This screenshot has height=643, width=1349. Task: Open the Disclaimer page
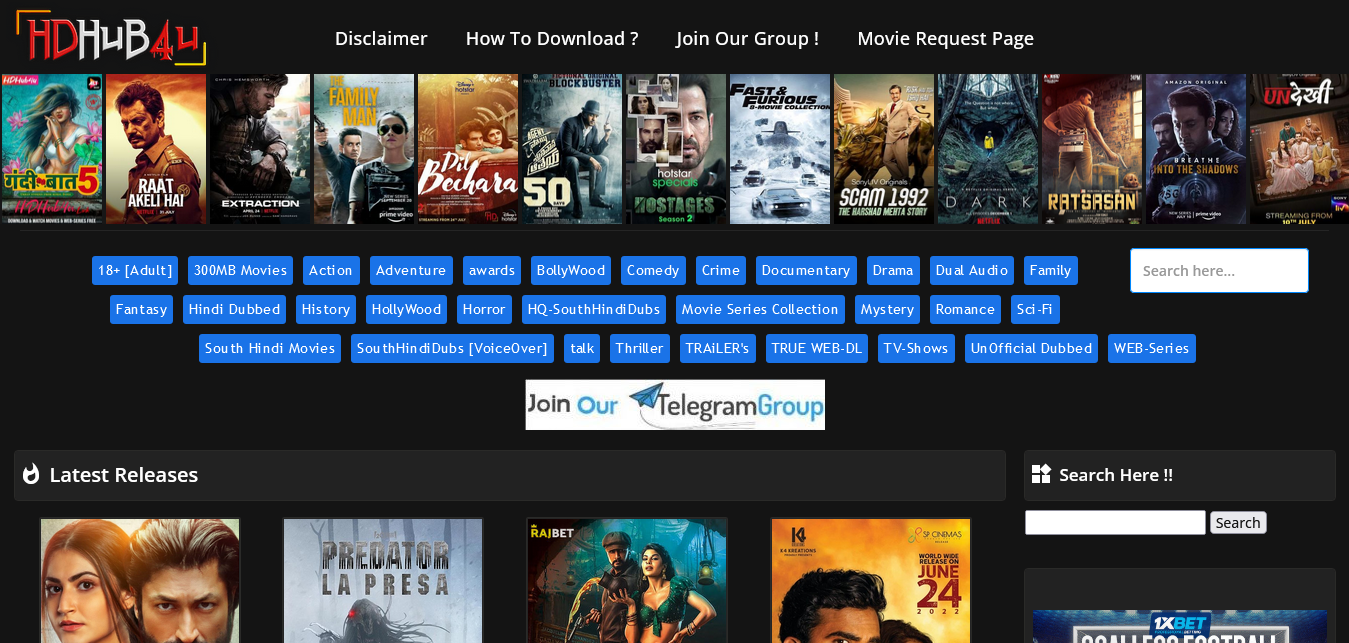tap(381, 38)
